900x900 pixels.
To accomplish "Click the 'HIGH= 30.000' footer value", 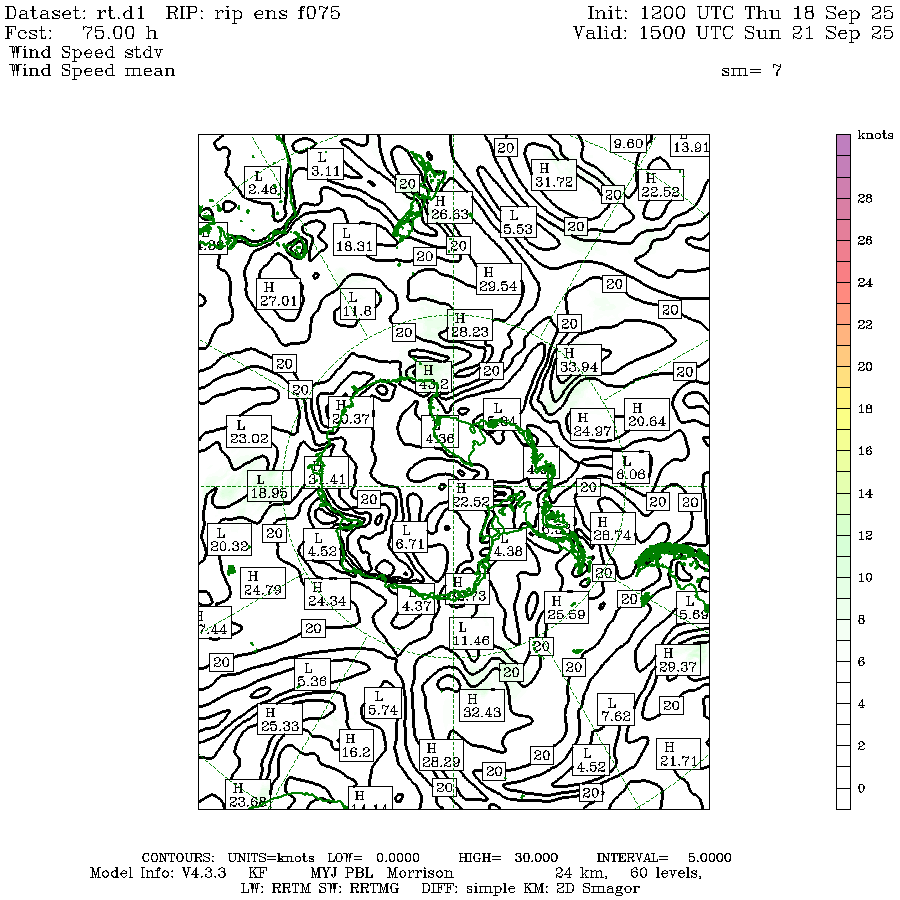I will pos(508,858).
